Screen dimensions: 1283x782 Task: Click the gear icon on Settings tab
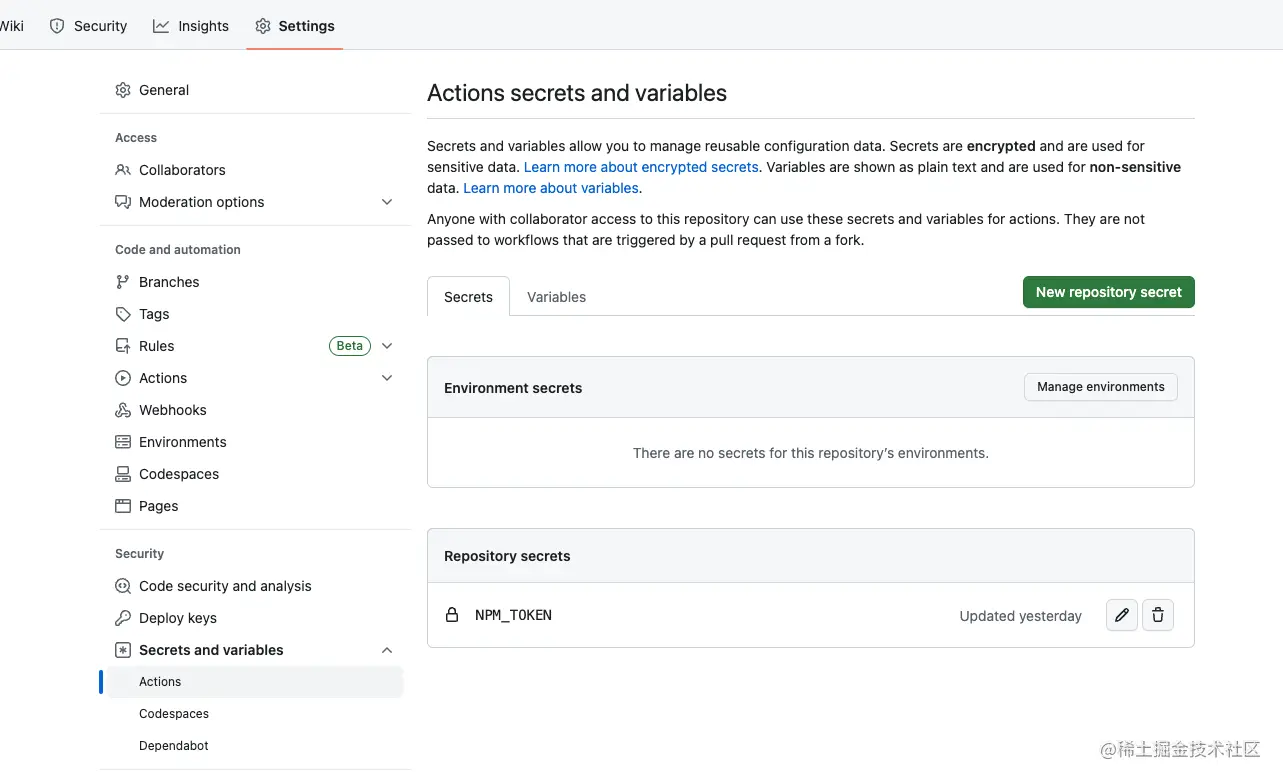pos(263,26)
